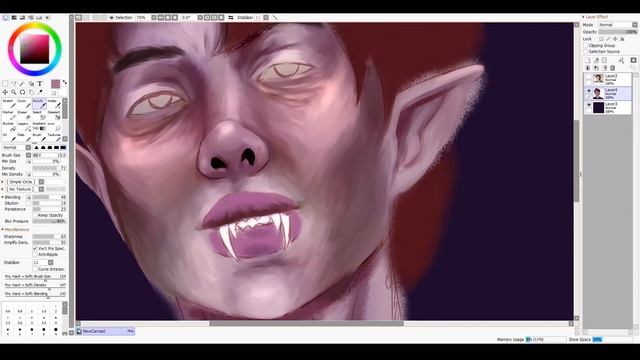Show the color wheel panel
Screen dimensions: 640x360
[5, 18]
